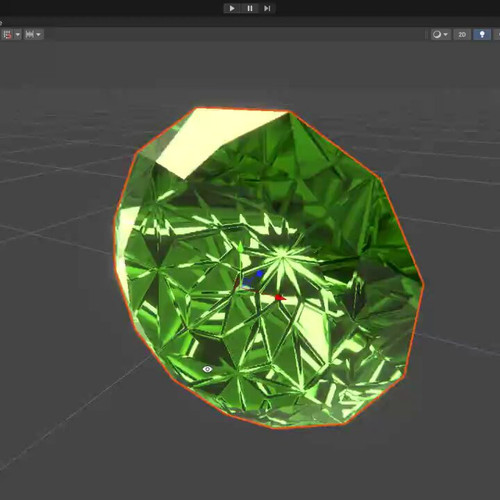Toggle grid snapping icon in Scene toolbar
The height and width of the screenshot is (500, 500).
tap(7, 34)
